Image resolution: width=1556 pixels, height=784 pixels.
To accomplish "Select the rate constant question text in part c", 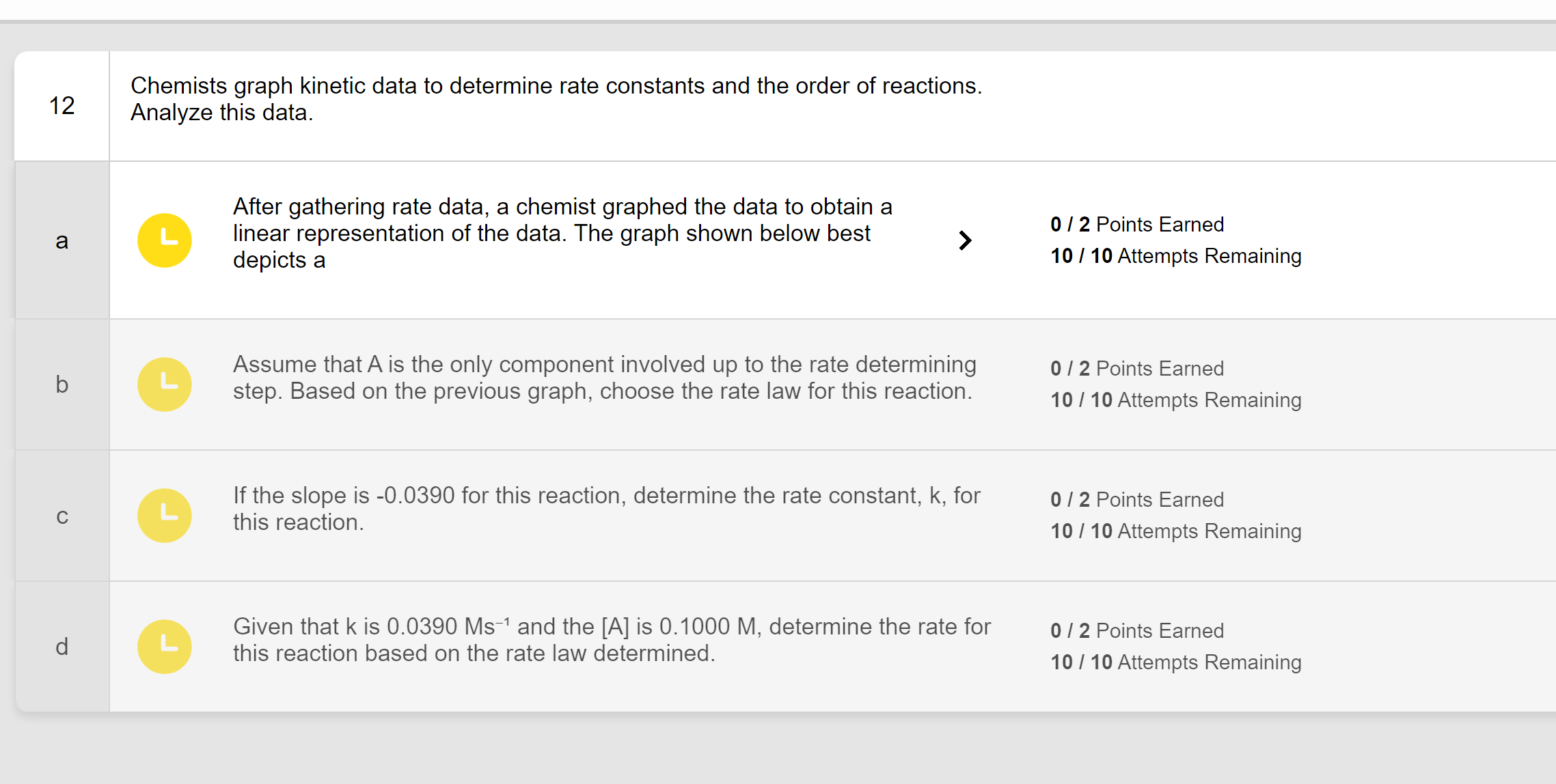I will [x=607, y=508].
